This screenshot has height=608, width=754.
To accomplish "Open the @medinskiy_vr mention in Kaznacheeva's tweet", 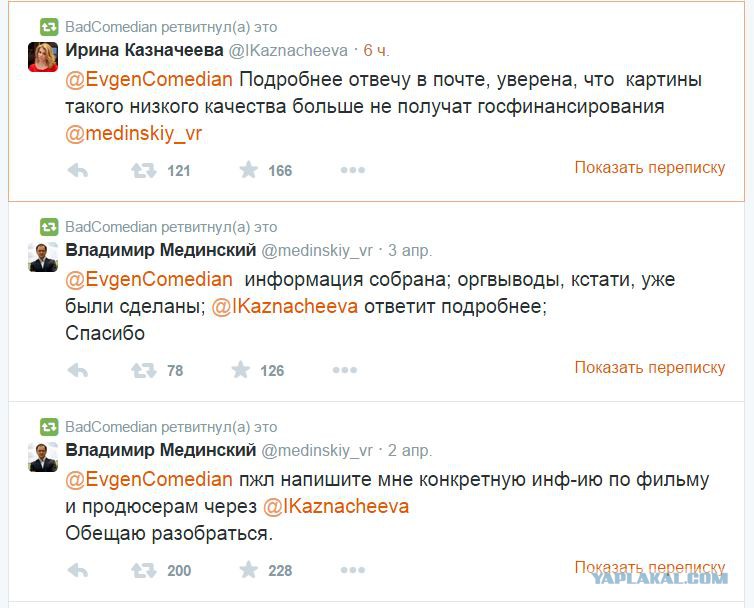I will [x=133, y=133].
